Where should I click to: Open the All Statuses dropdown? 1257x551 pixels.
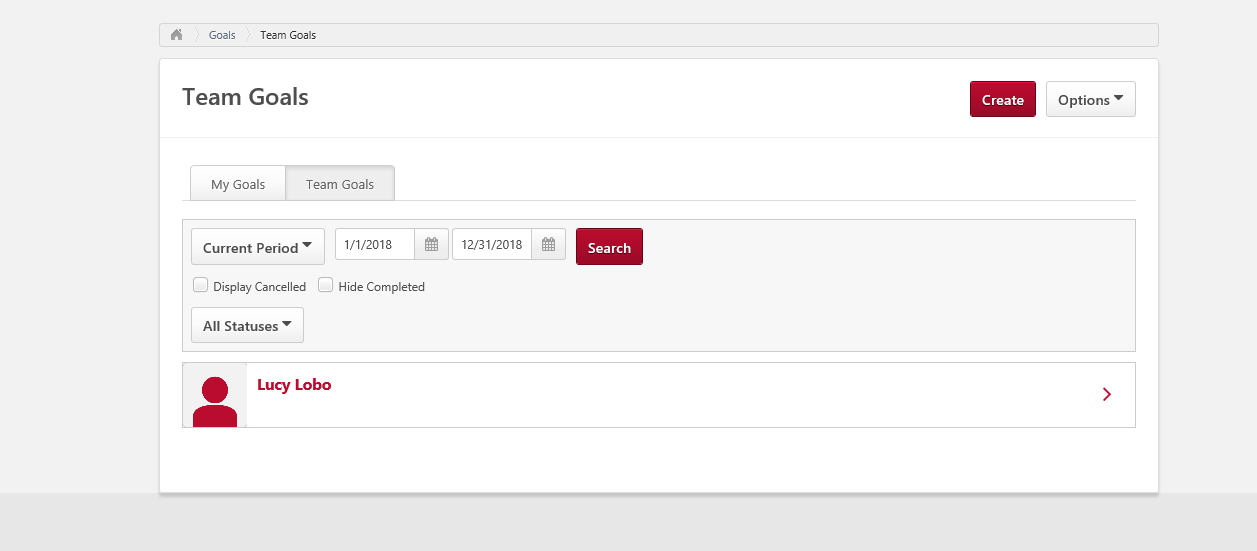[247, 326]
